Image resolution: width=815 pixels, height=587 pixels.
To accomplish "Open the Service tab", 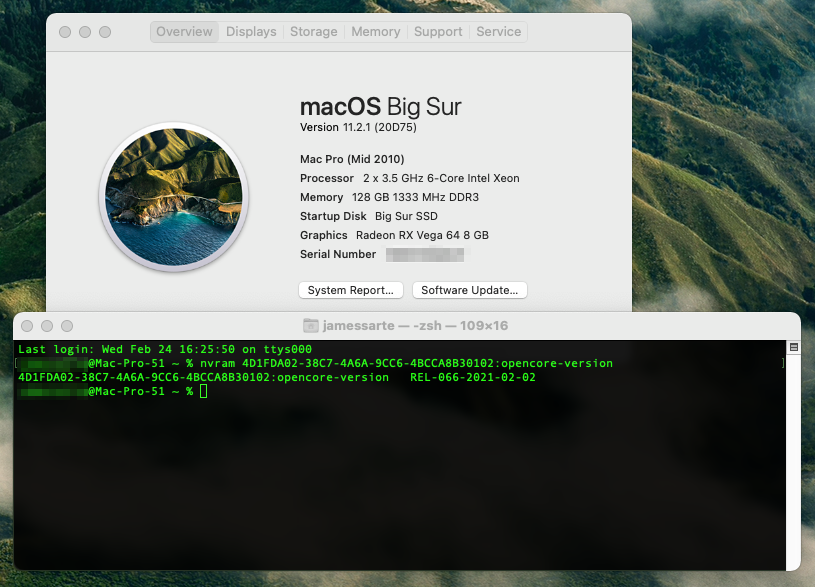I will tap(498, 32).
